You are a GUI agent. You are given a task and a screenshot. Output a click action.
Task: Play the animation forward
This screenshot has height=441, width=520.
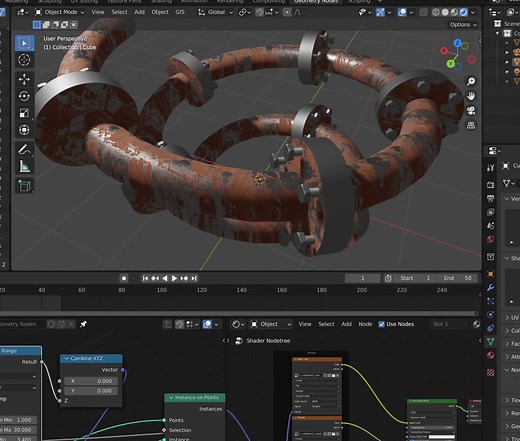(174, 278)
